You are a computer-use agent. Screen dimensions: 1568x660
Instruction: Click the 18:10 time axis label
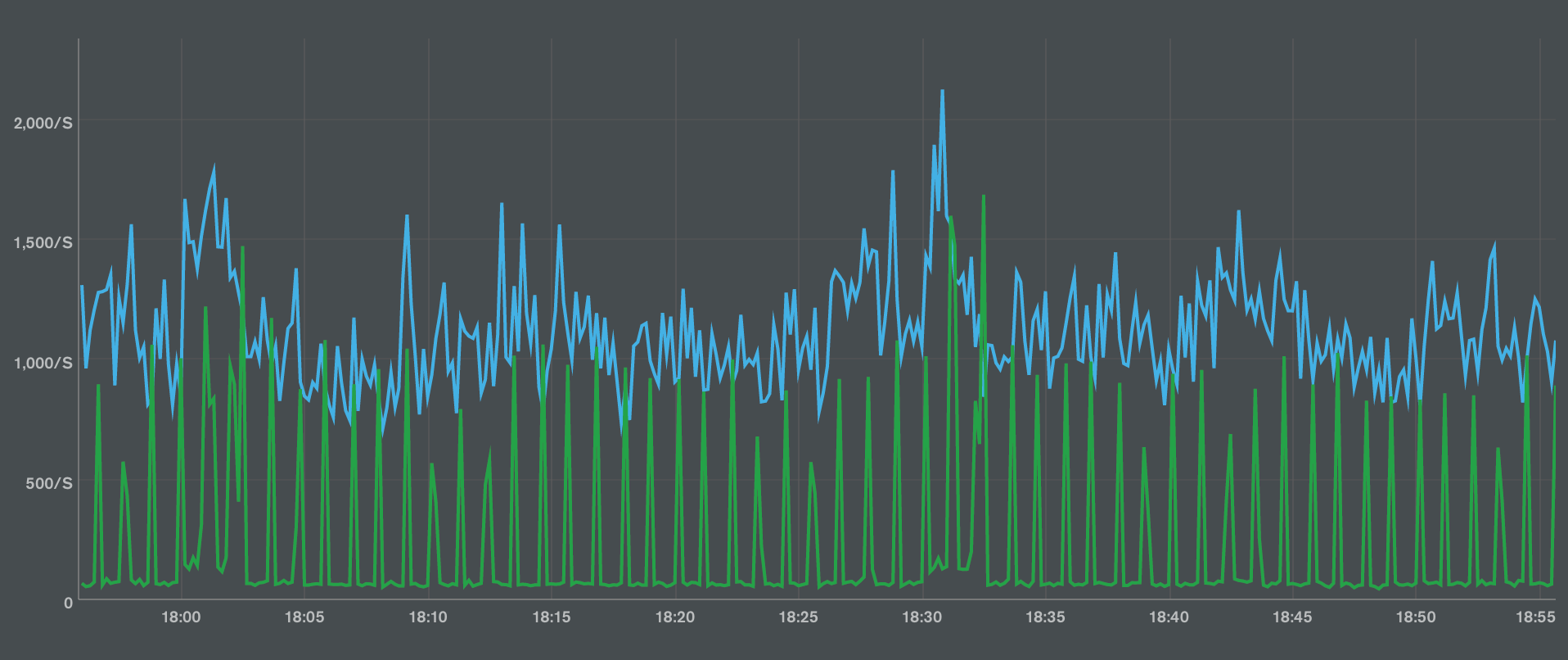click(428, 617)
